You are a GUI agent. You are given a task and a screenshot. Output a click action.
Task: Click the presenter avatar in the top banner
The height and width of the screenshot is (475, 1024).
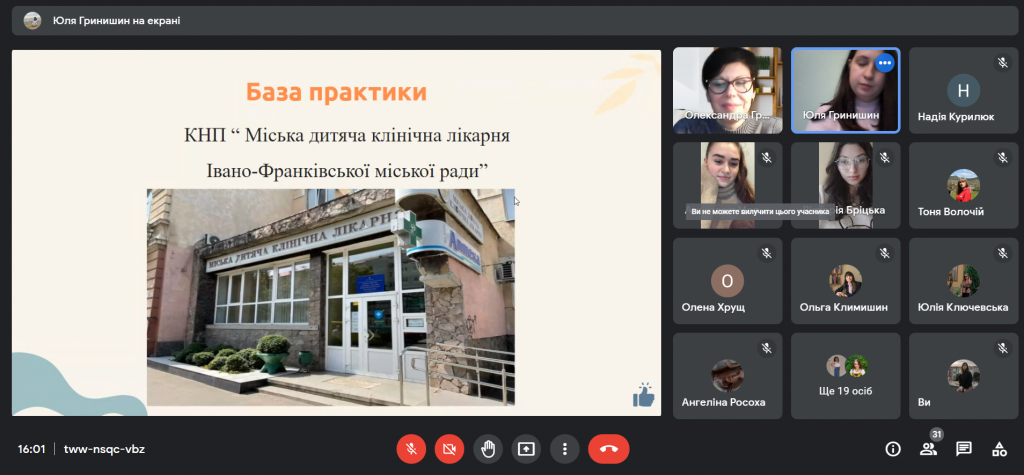33,20
